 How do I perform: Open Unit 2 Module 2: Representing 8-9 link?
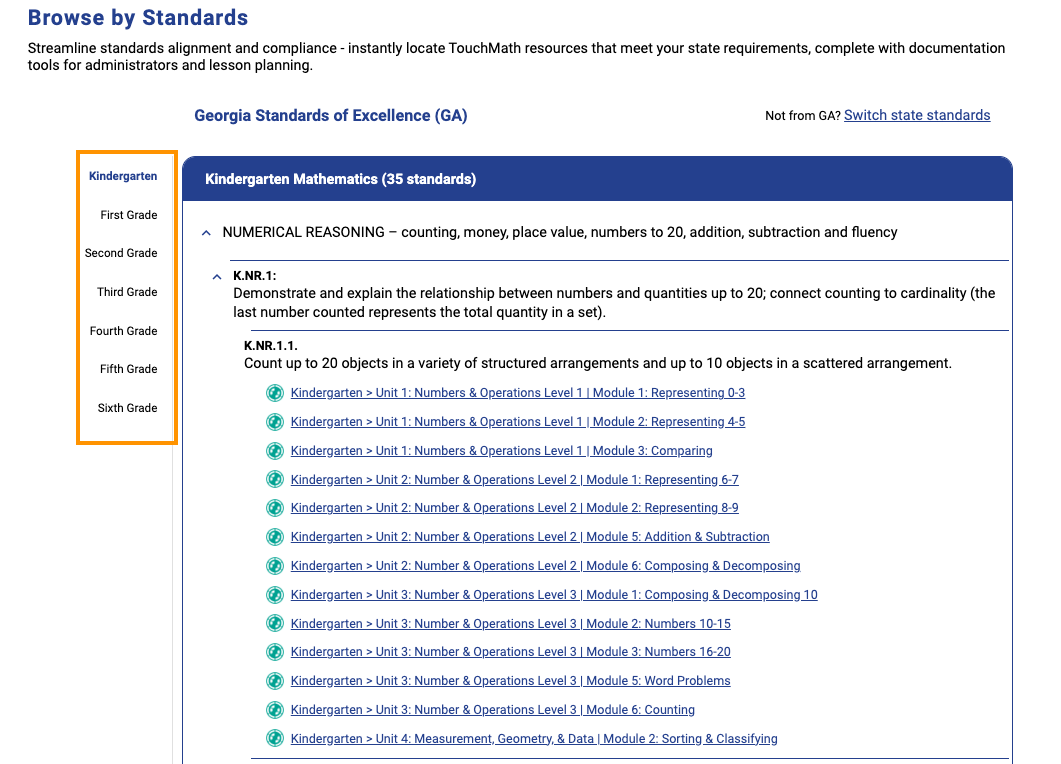point(515,508)
